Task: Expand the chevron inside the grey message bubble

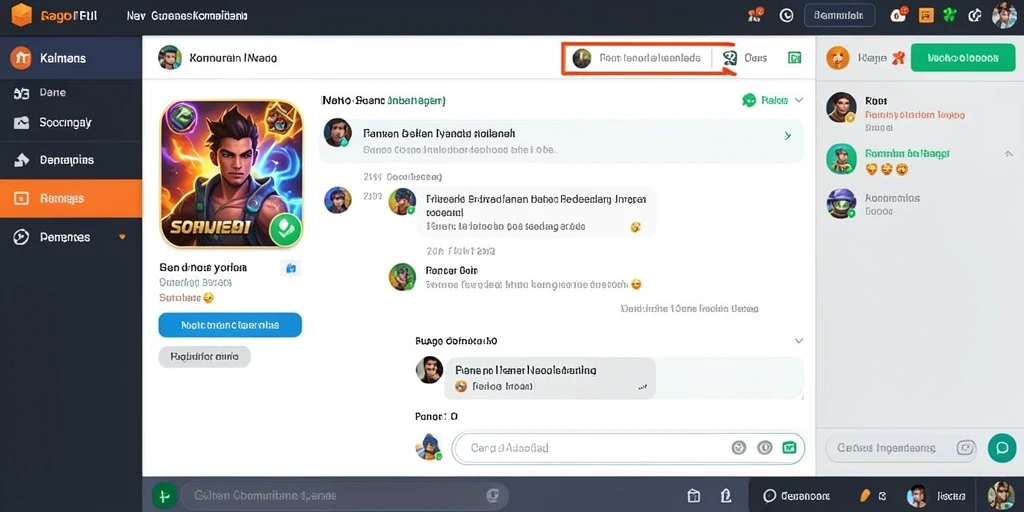Action: (643, 387)
